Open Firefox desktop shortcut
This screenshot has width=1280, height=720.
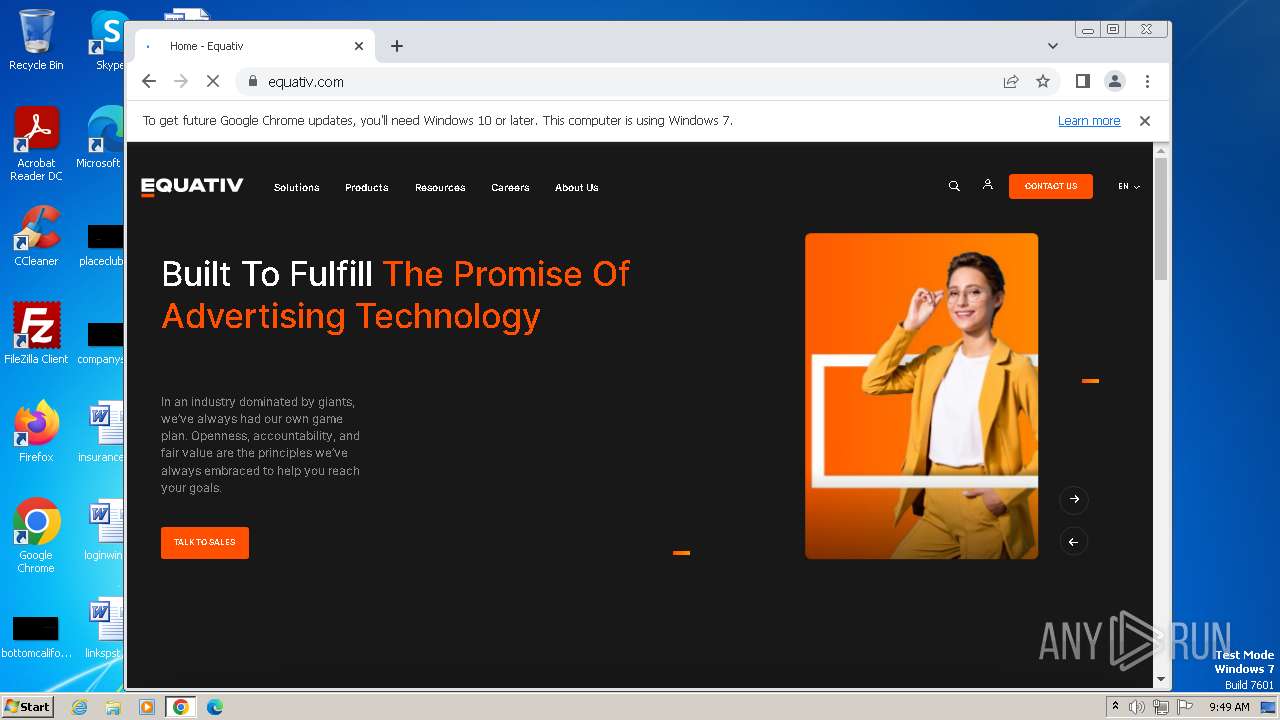tap(36, 431)
